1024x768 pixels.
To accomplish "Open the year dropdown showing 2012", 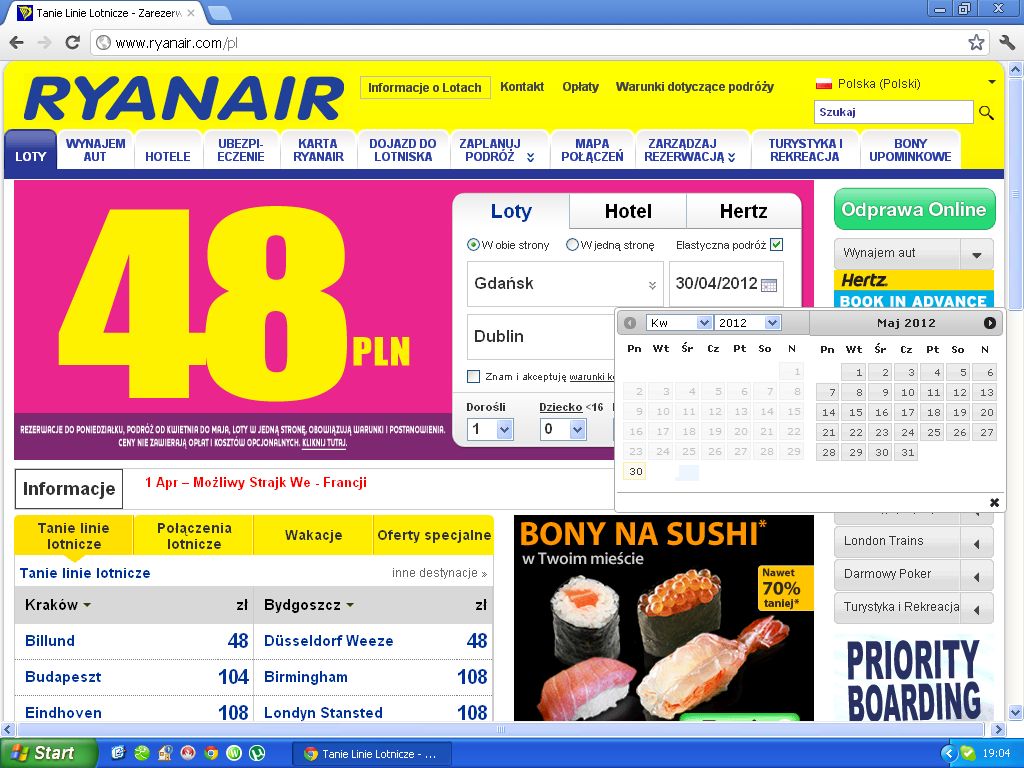I will (747, 323).
